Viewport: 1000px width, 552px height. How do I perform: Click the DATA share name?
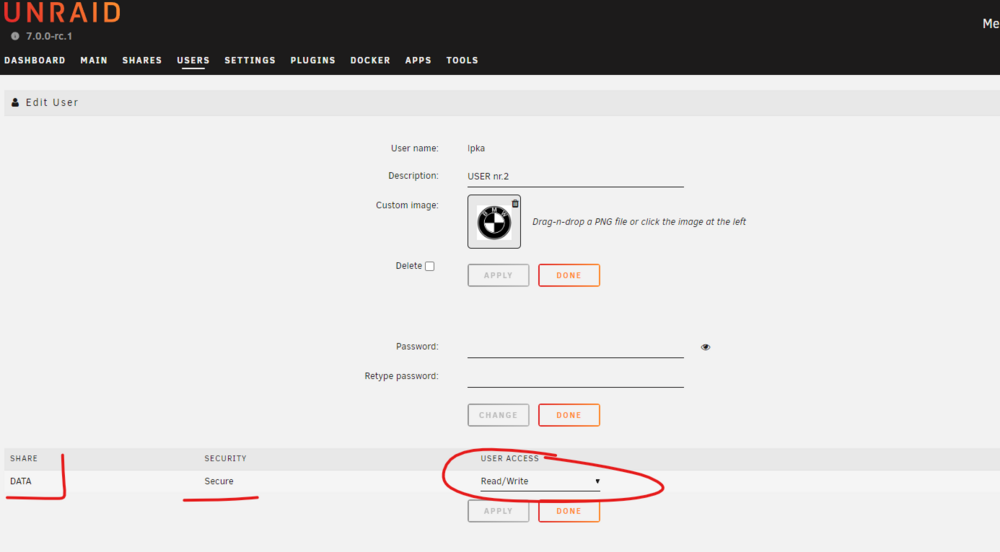20,481
